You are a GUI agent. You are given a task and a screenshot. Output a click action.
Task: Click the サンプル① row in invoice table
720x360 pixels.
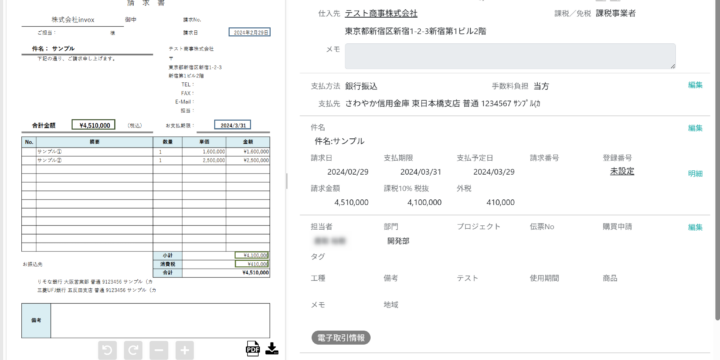146,152
